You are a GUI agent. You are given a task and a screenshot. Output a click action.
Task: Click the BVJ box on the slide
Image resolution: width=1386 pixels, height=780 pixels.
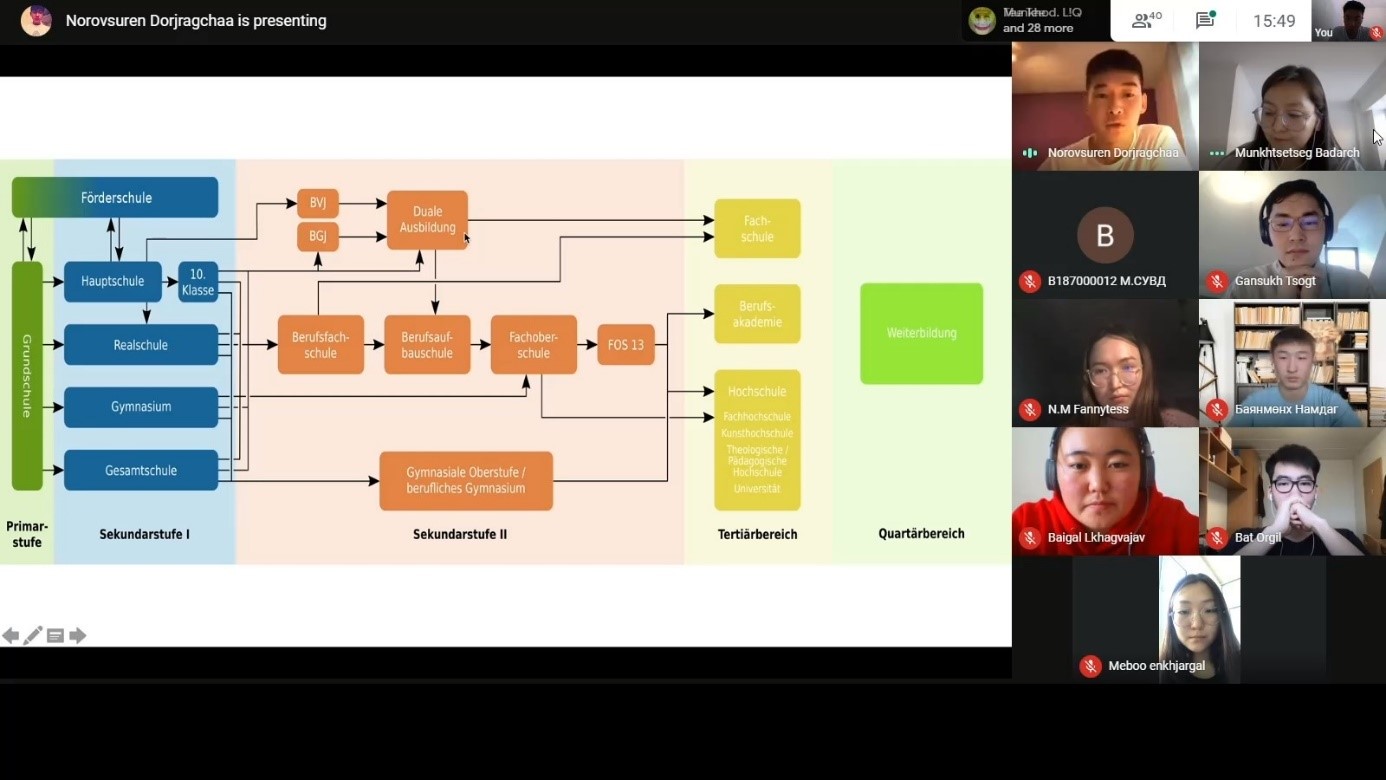click(x=318, y=203)
